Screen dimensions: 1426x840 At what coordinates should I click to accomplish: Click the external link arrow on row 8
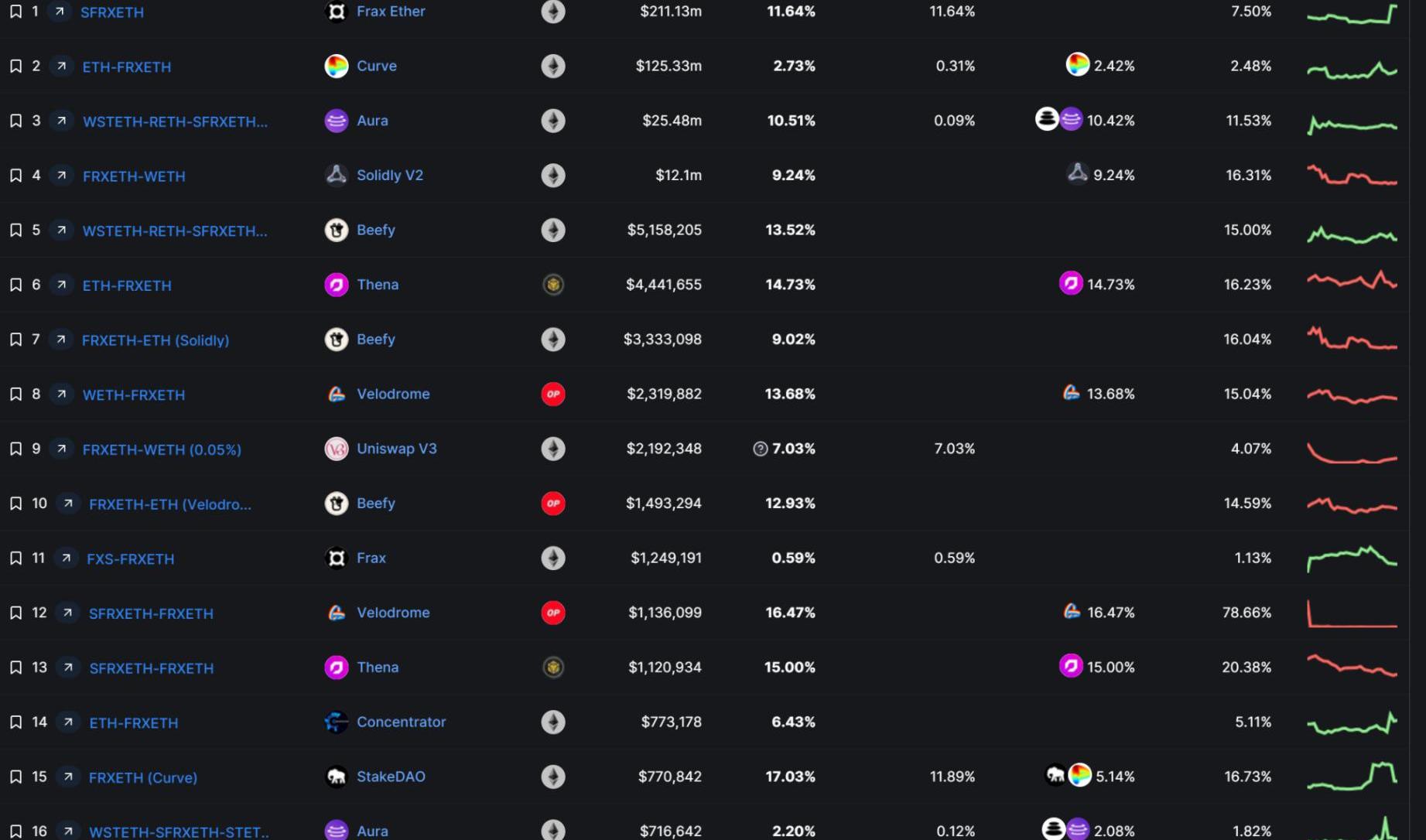coord(61,394)
